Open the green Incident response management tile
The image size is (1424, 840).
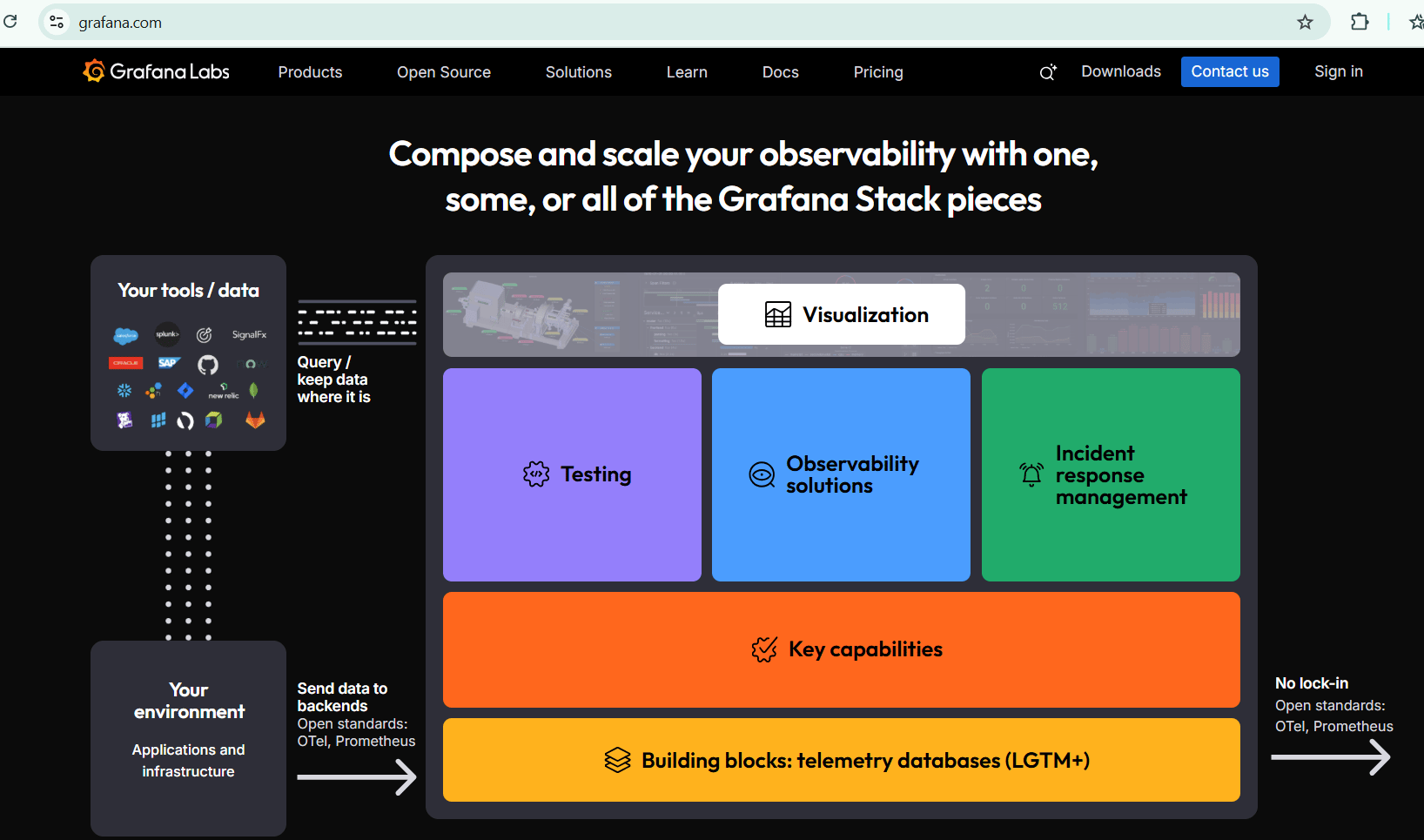point(1111,474)
